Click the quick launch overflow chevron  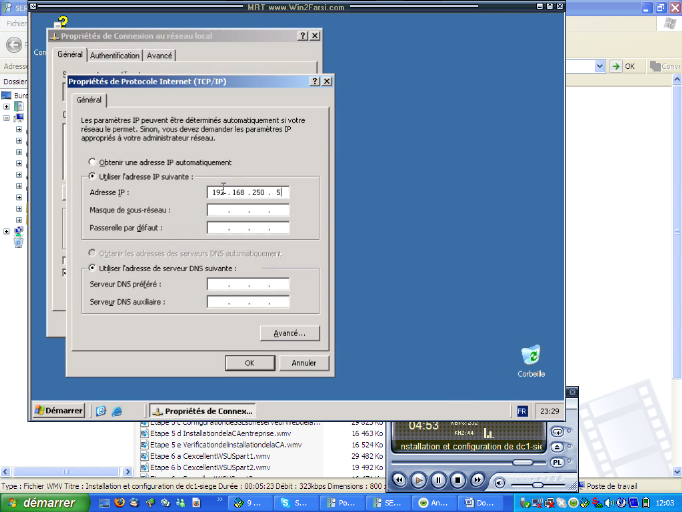tap(220, 499)
